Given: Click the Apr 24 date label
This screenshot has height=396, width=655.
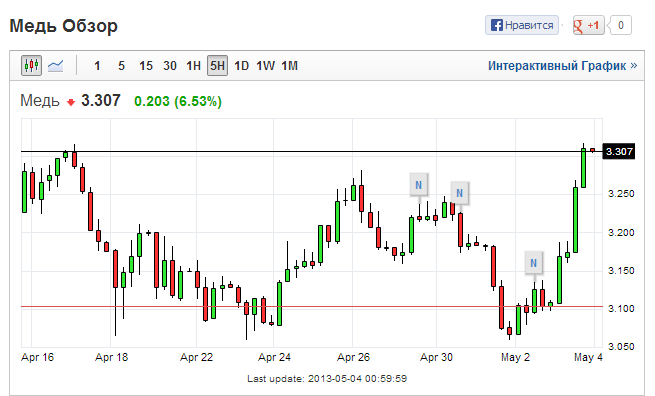Looking at the screenshot, I should (274, 358).
